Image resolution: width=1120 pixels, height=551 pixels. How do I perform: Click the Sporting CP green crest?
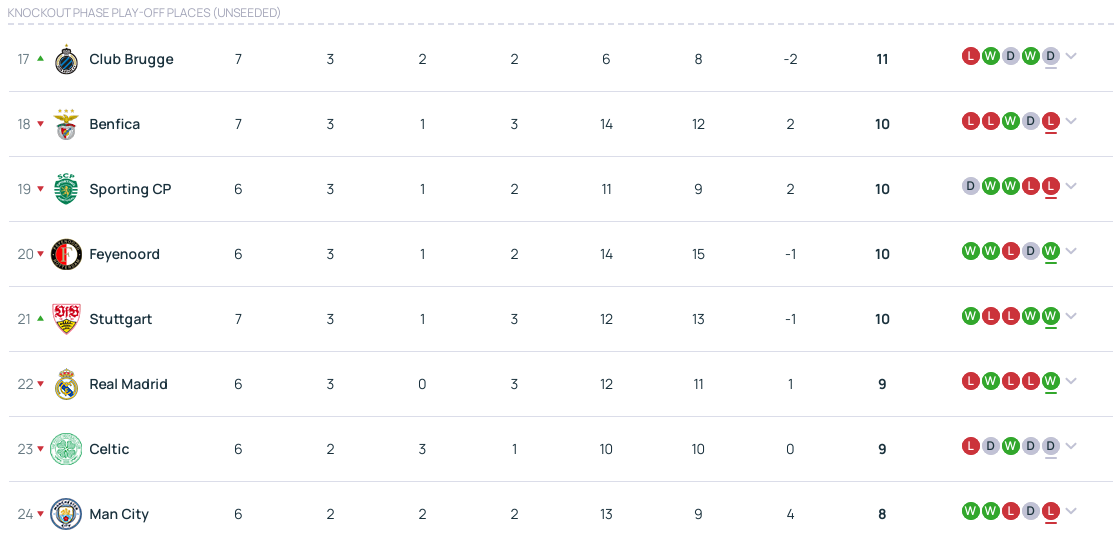click(67, 189)
